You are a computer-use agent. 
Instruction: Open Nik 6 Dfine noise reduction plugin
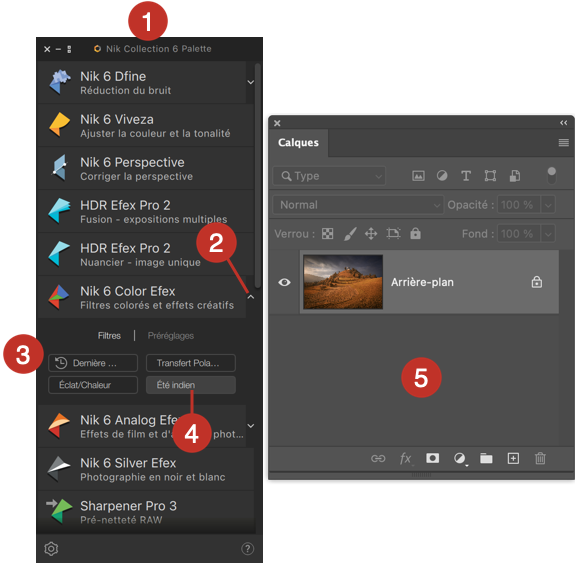point(142,83)
